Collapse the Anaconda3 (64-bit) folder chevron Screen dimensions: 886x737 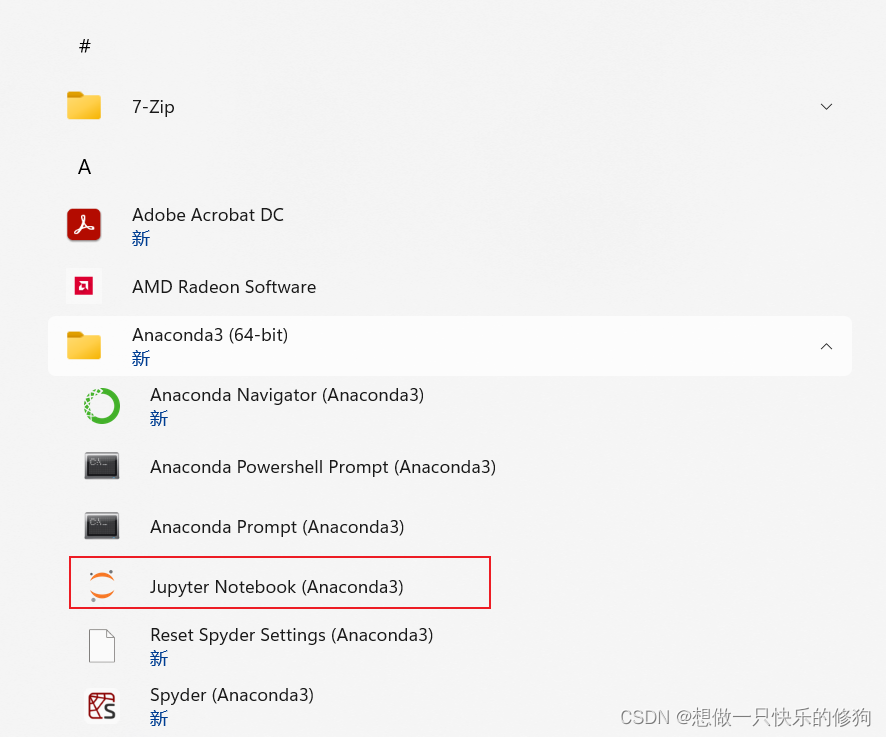(x=826, y=346)
